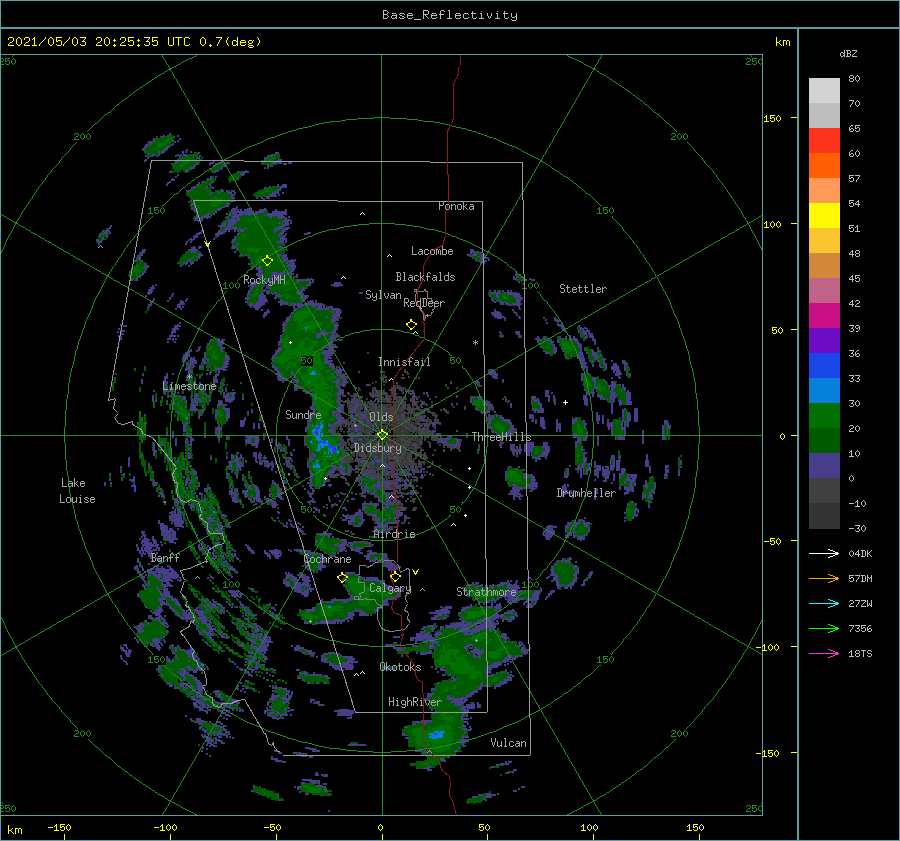Click the yellow diamond marker below RedDeer
The height and width of the screenshot is (841, 900).
(411, 325)
